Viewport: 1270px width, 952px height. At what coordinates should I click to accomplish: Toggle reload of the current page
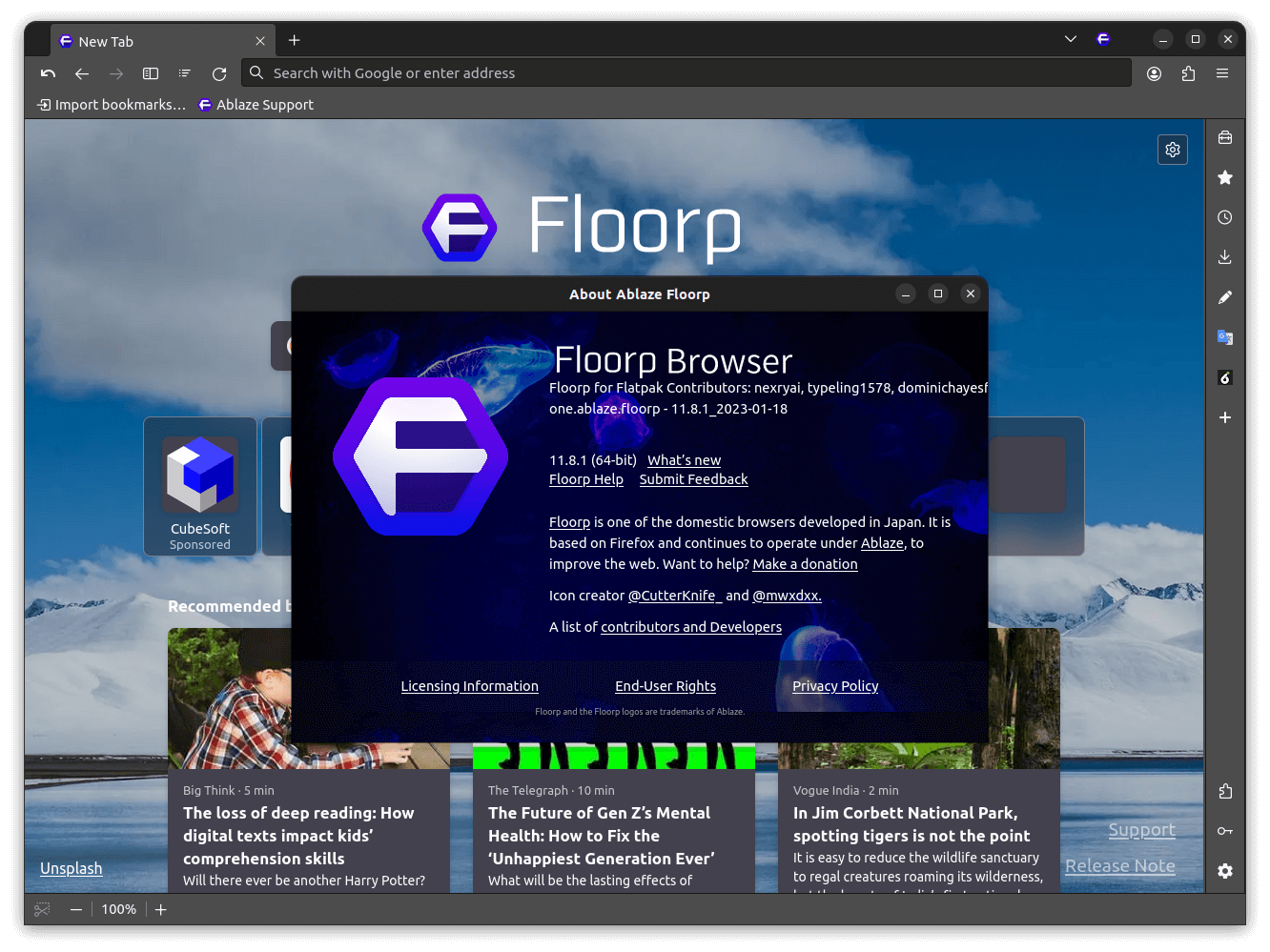click(219, 73)
